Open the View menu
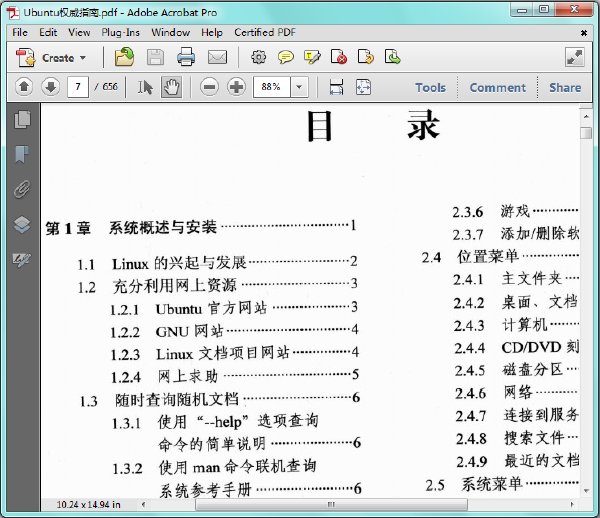The height and width of the screenshot is (518, 600). pyautogui.click(x=79, y=33)
